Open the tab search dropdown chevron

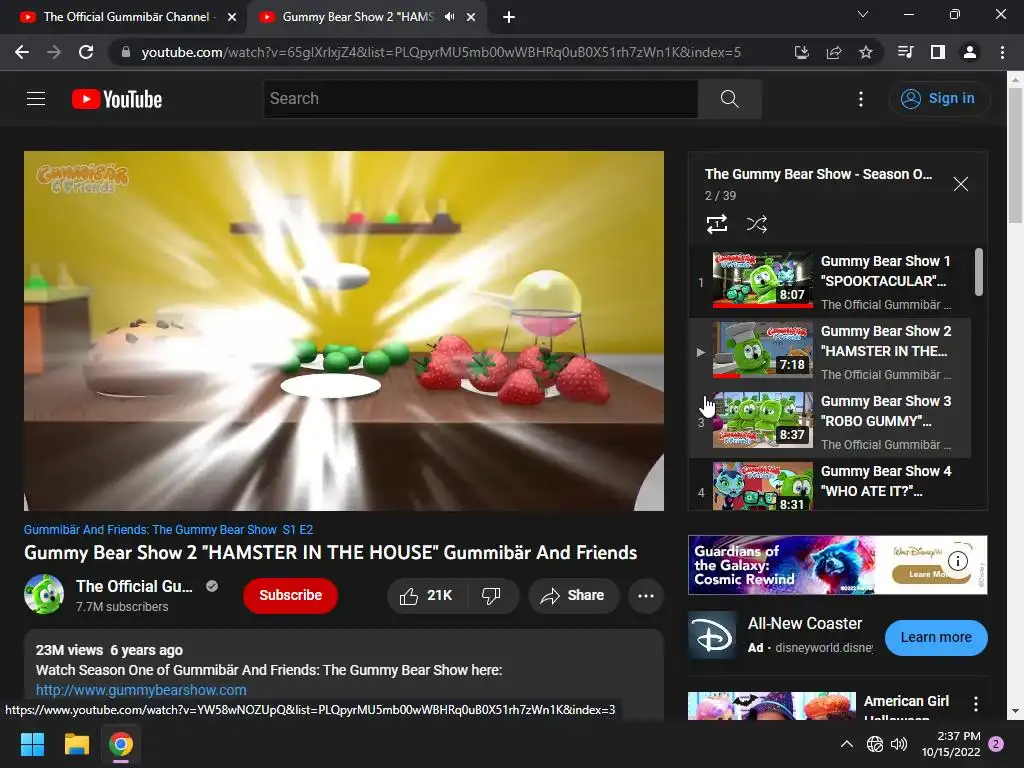click(863, 14)
